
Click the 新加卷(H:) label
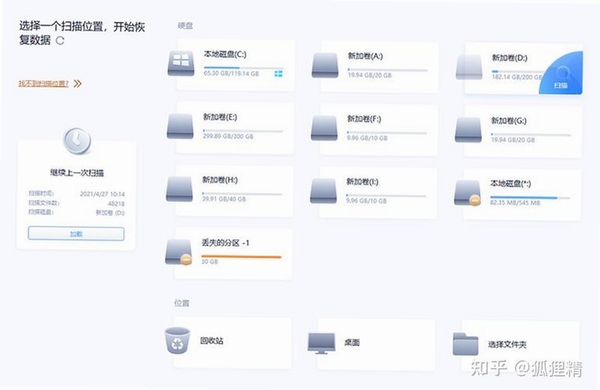point(220,180)
